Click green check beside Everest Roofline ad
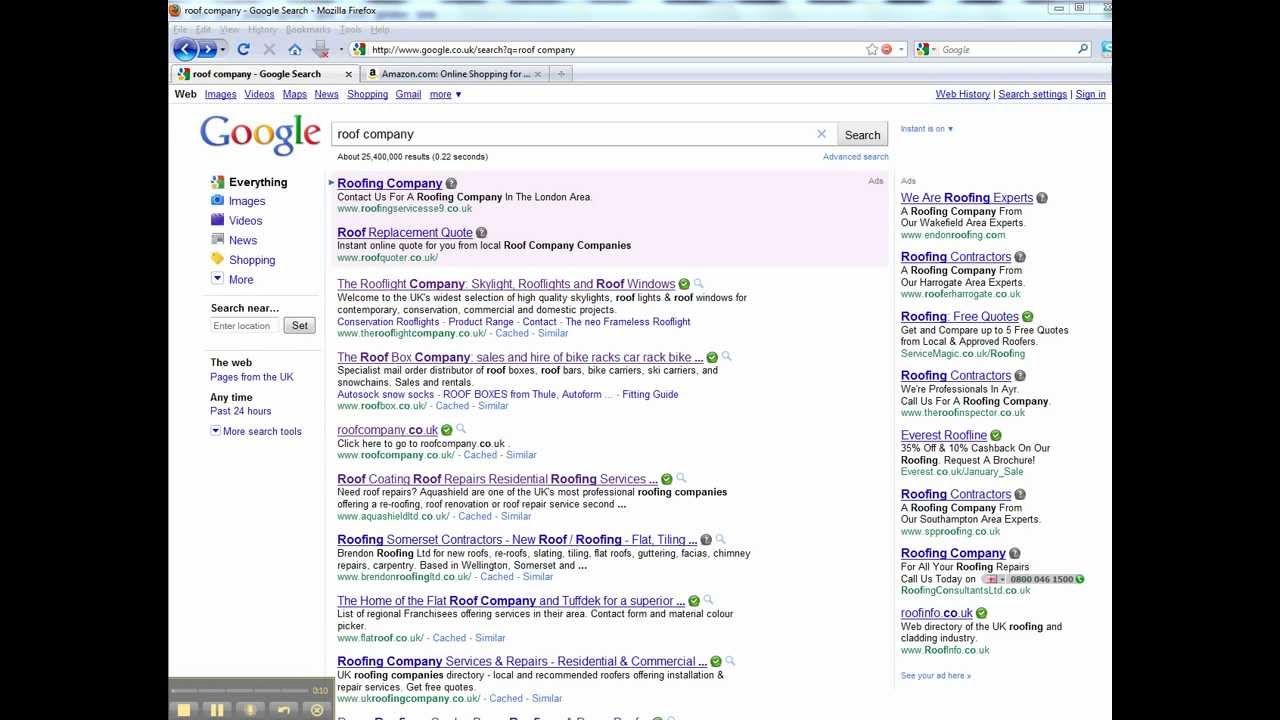The width and height of the screenshot is (1280, 720). (x=996, y=436)
